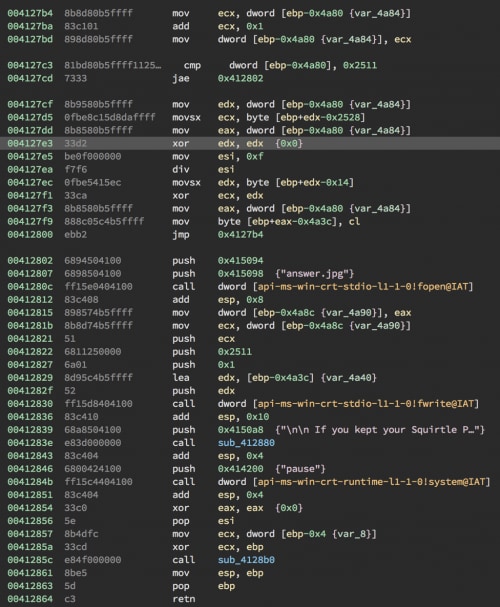Click movsx mnemonic at 004127ec
500x607 pixels.
(187, 182)
